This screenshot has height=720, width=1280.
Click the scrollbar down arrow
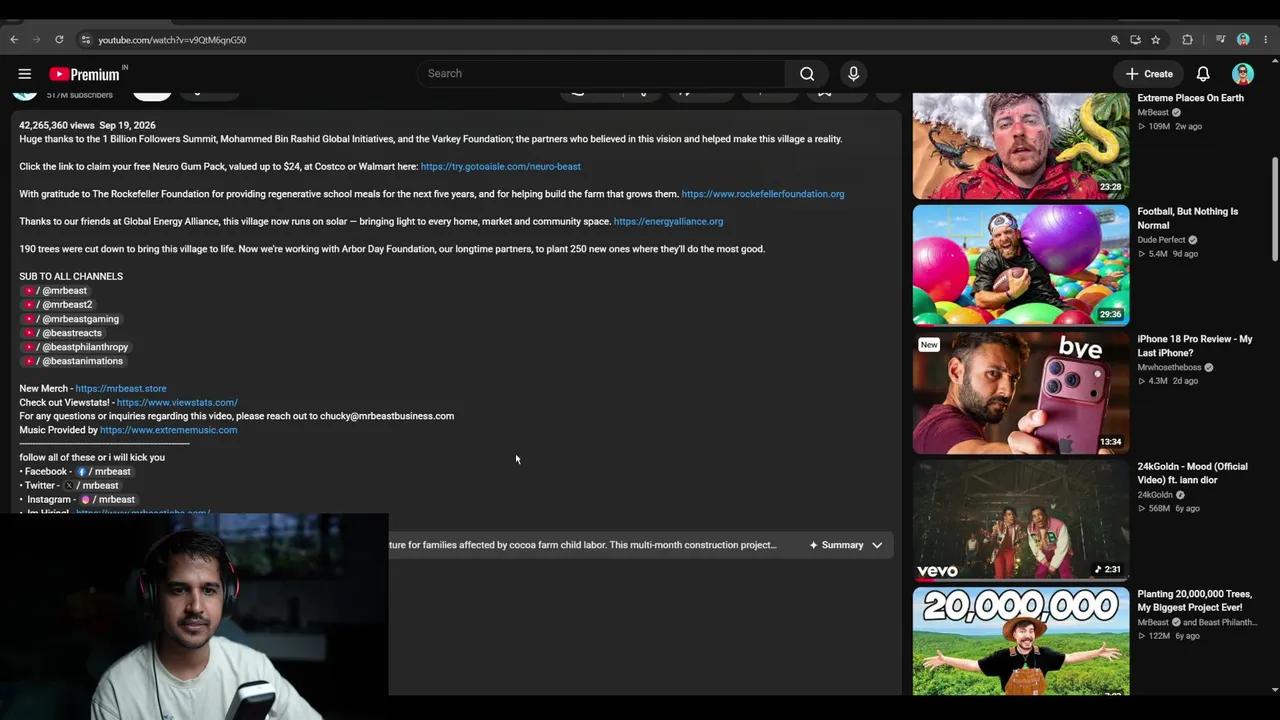[1274, 689]
